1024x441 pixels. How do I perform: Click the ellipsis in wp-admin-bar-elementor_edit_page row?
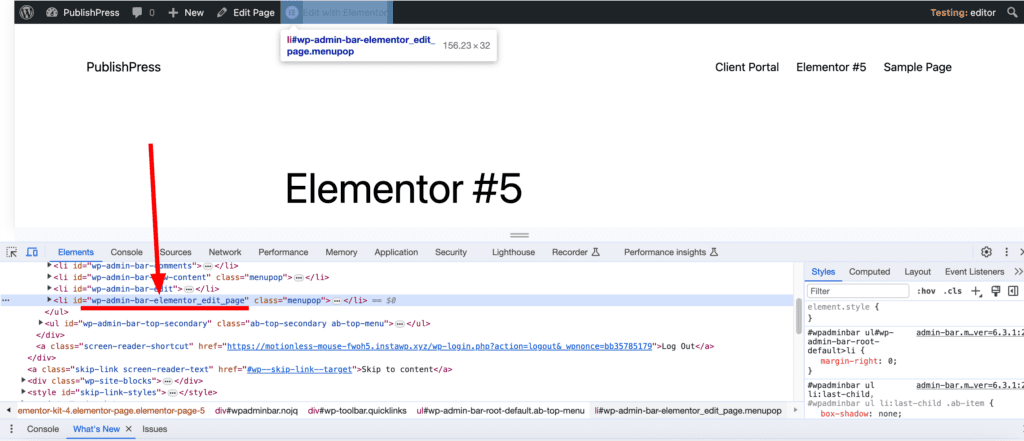click(x=337, y=301)
